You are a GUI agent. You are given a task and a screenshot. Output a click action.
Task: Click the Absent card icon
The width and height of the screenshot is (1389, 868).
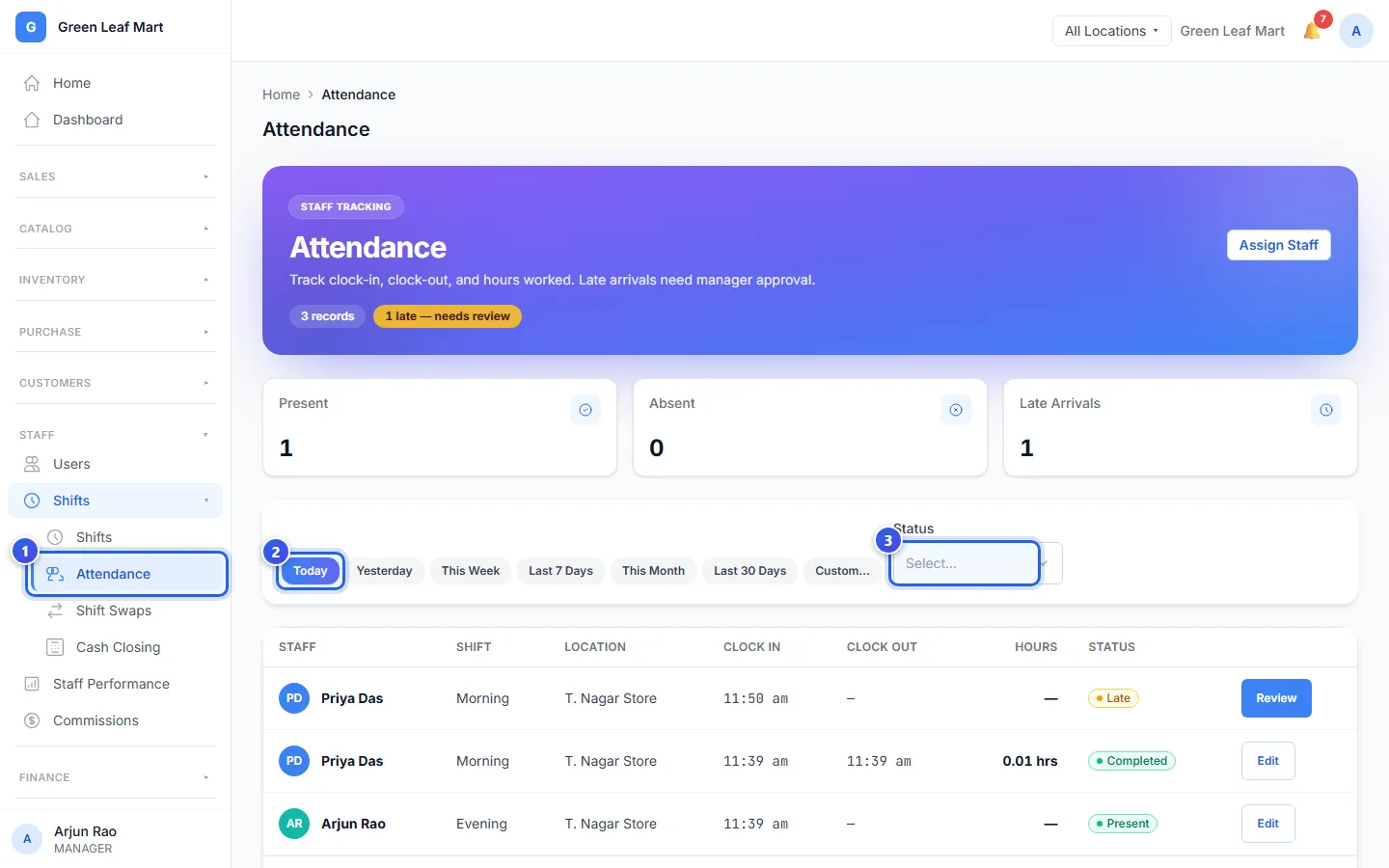pyautogui.click(x=956, y=410)
